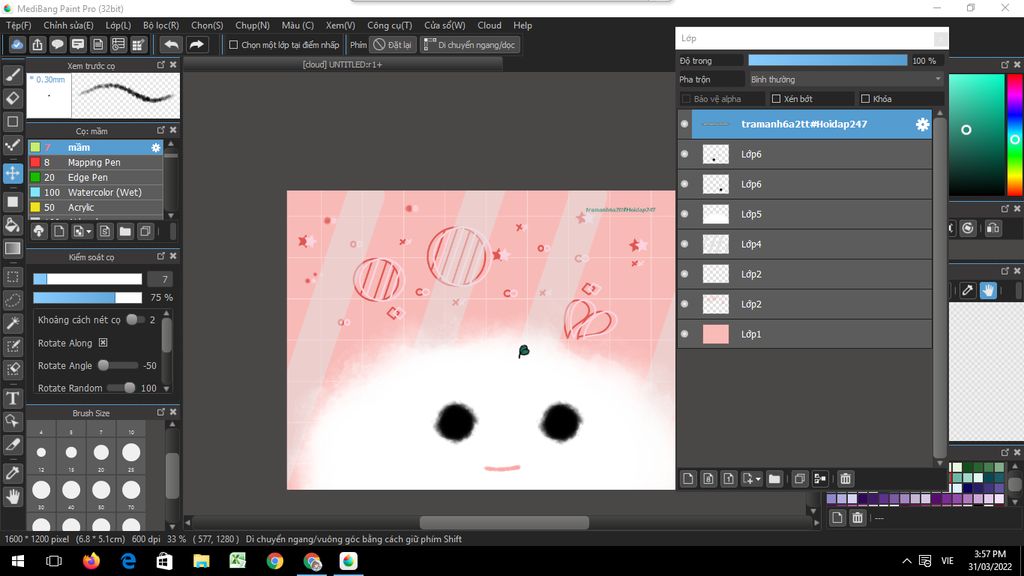1024x576 pixels.
Task: Select the Edge Pen brush
Action: (95, 178)
